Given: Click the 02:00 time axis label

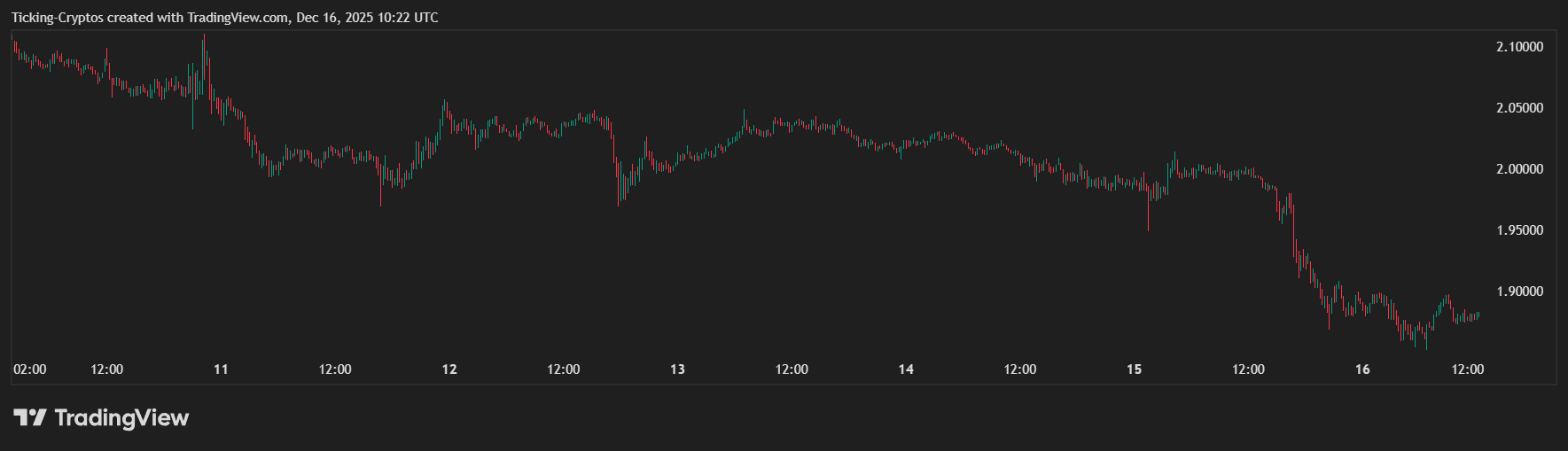Looking at the screenshot, I should click(30, 369).
